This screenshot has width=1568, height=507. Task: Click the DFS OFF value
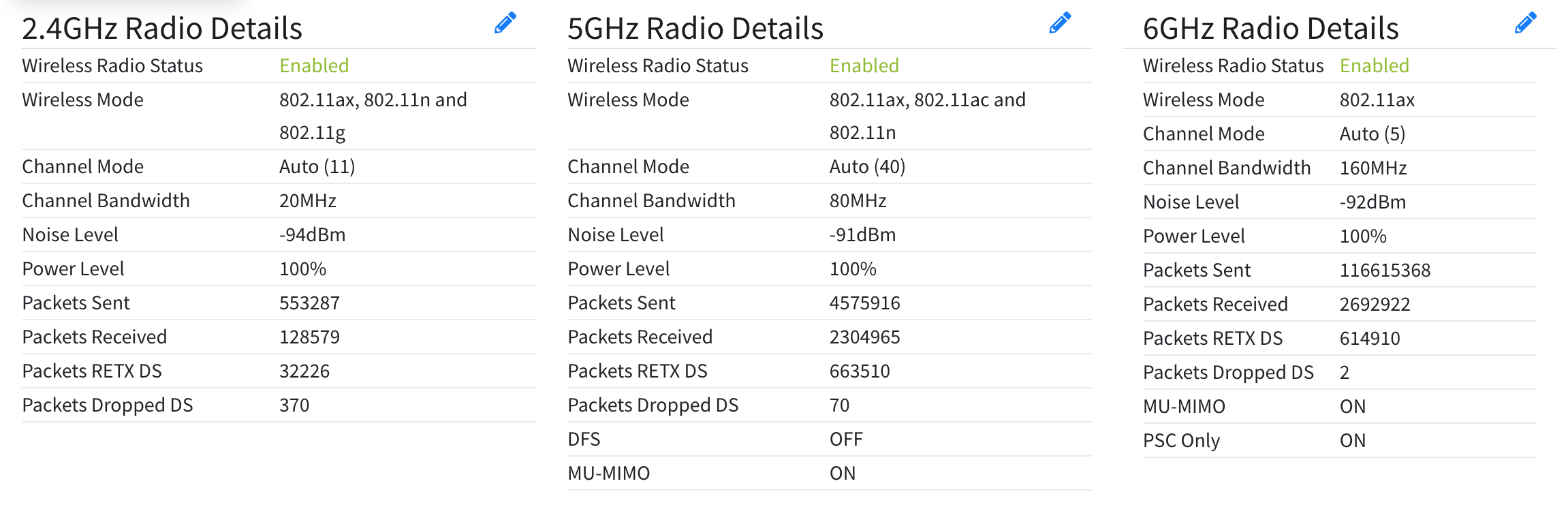click(x=845, y=440)
